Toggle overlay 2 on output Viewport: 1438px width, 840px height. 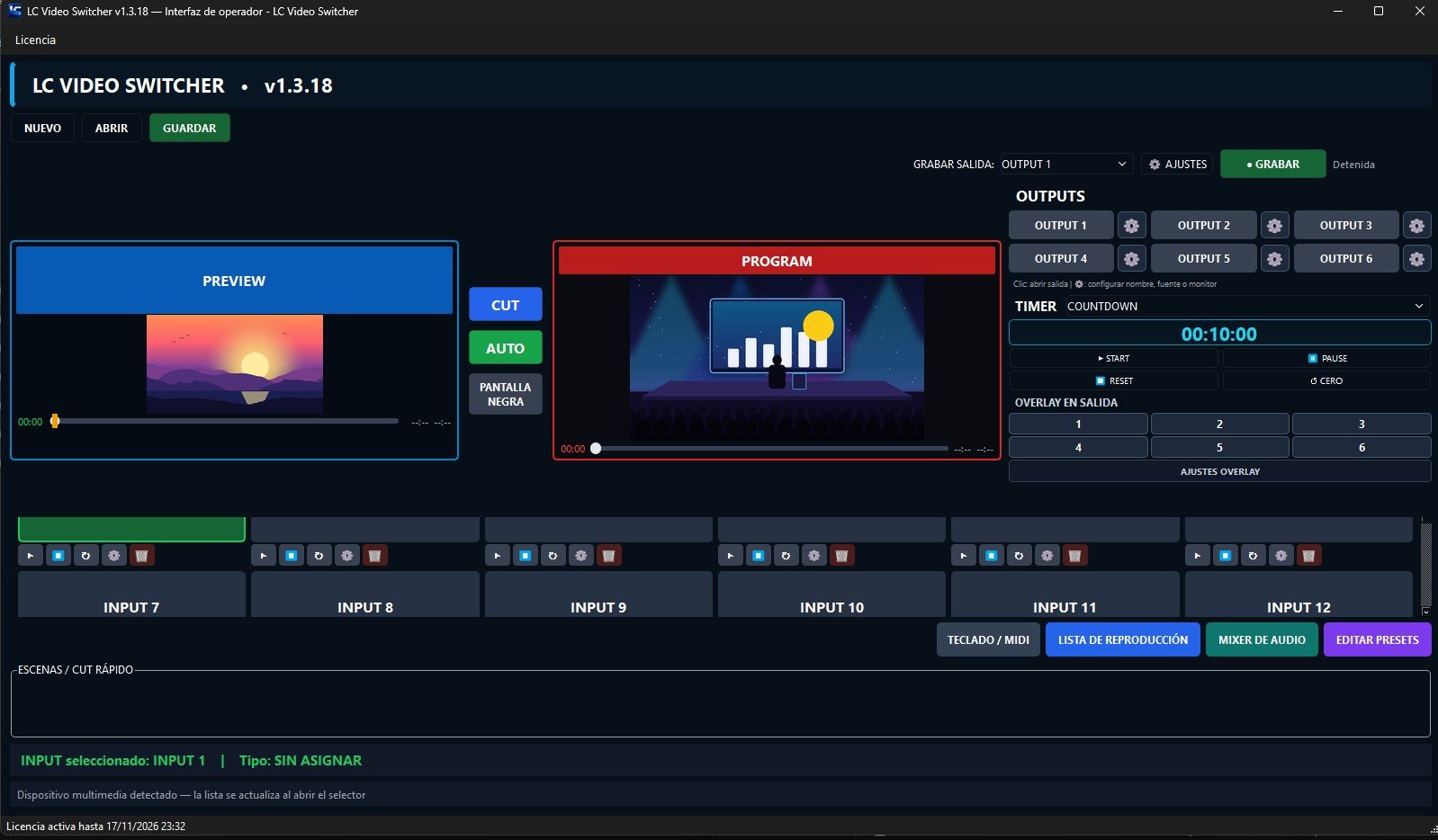[1219, 424]
